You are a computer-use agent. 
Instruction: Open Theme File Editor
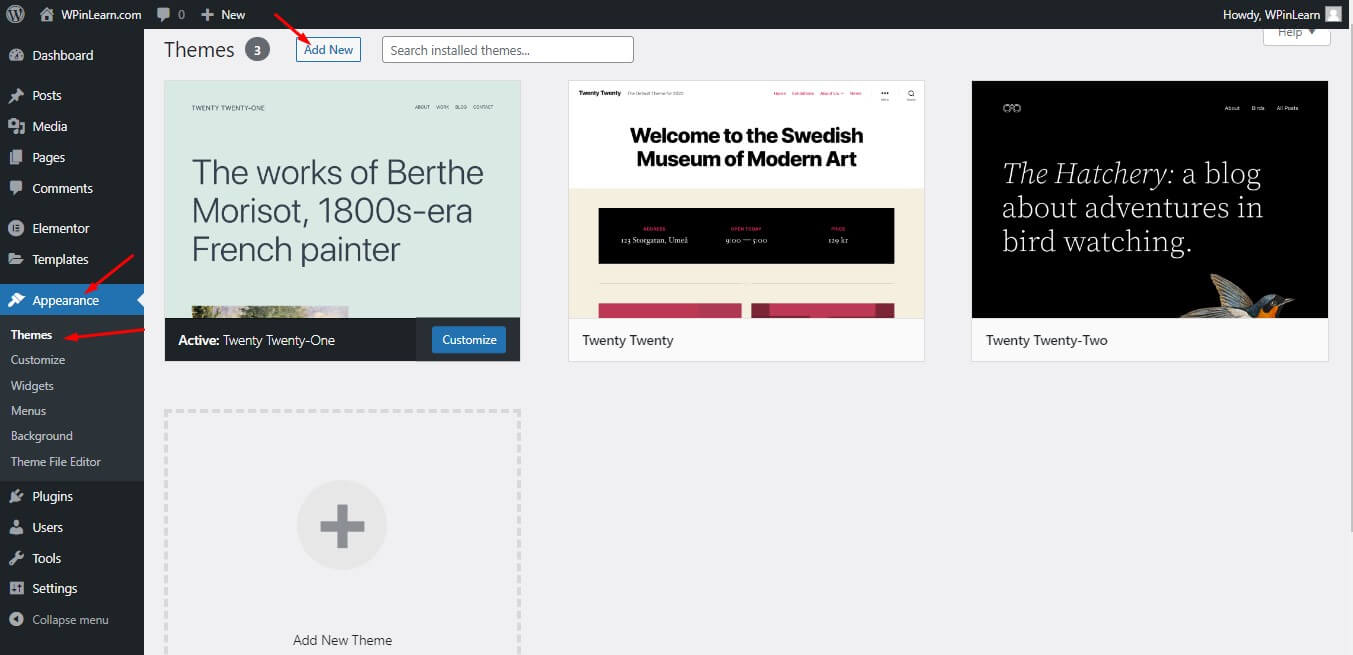click(x=56, y=462)
